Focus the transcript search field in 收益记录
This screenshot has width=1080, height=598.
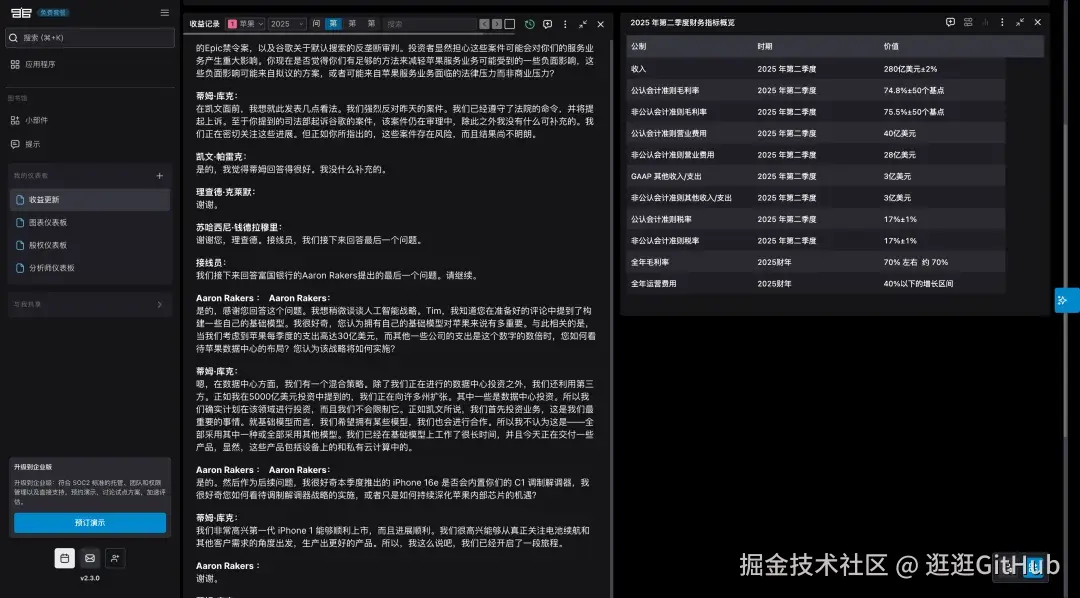pyautogui.click(x=430, y=24)
